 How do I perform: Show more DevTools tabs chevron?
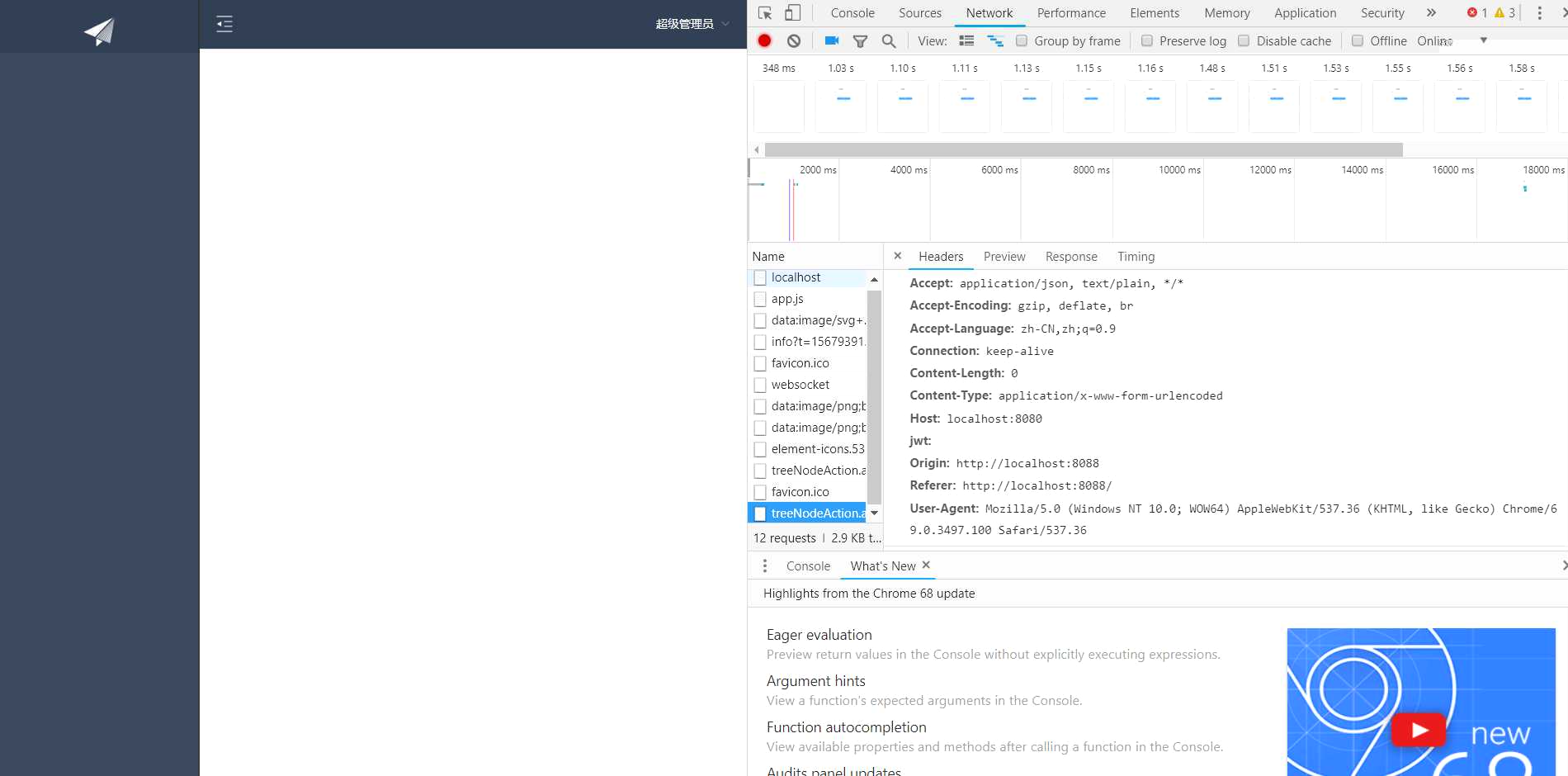pos(1431,13)
